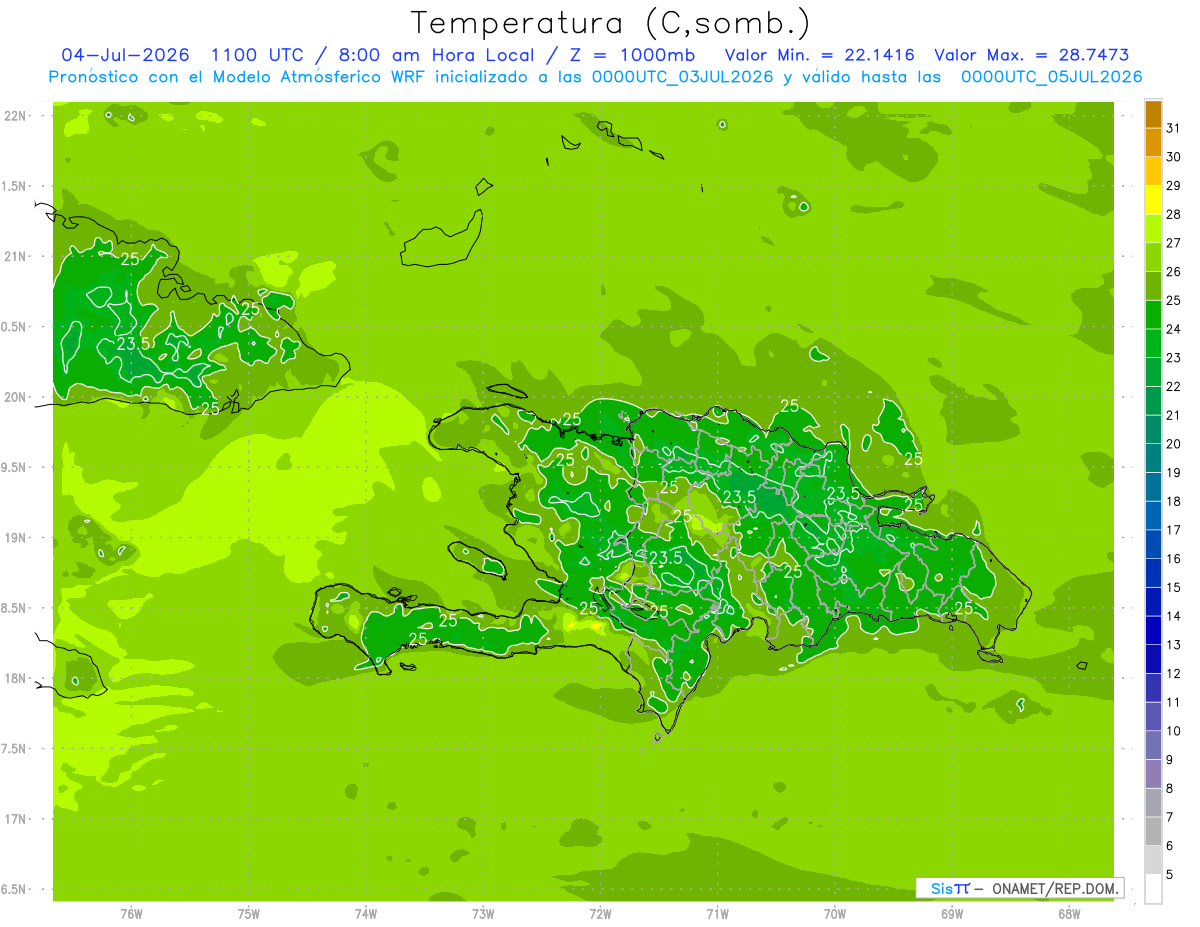Click the gray color bar segment between 6 and 7
The width and height of the screenshot is (1200, 927).
coord(1153,831)
